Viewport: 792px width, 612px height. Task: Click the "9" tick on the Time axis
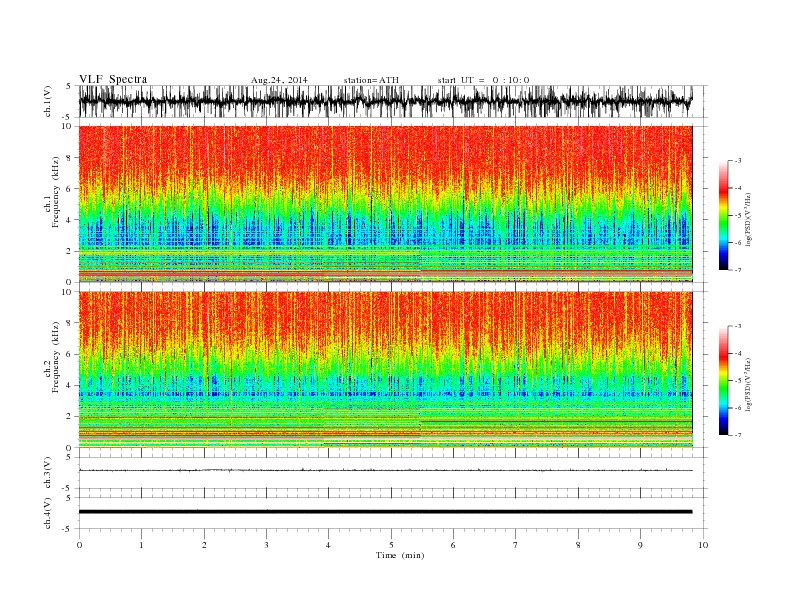click(x=640, y=545)
